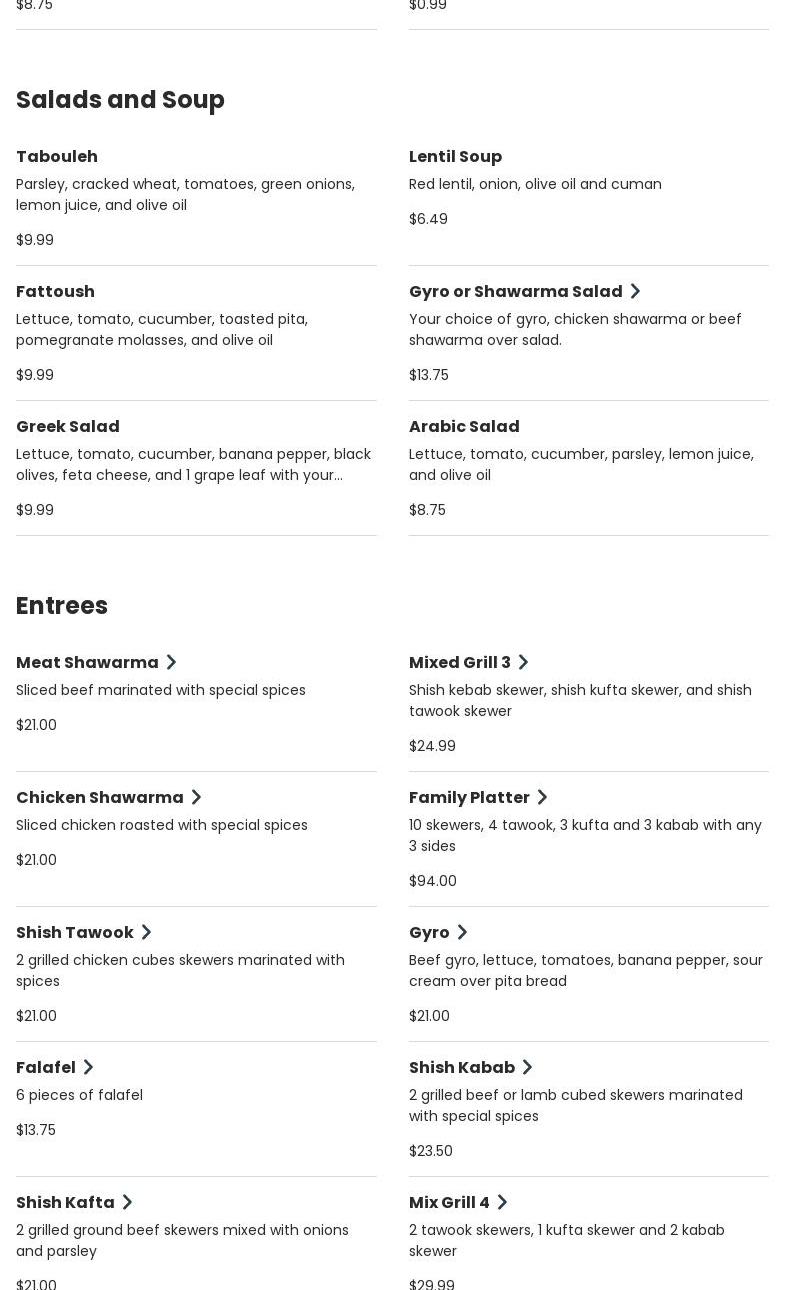
Task: Click the Shish Tawook chevron icon
Action: click(x=146, y=933)
